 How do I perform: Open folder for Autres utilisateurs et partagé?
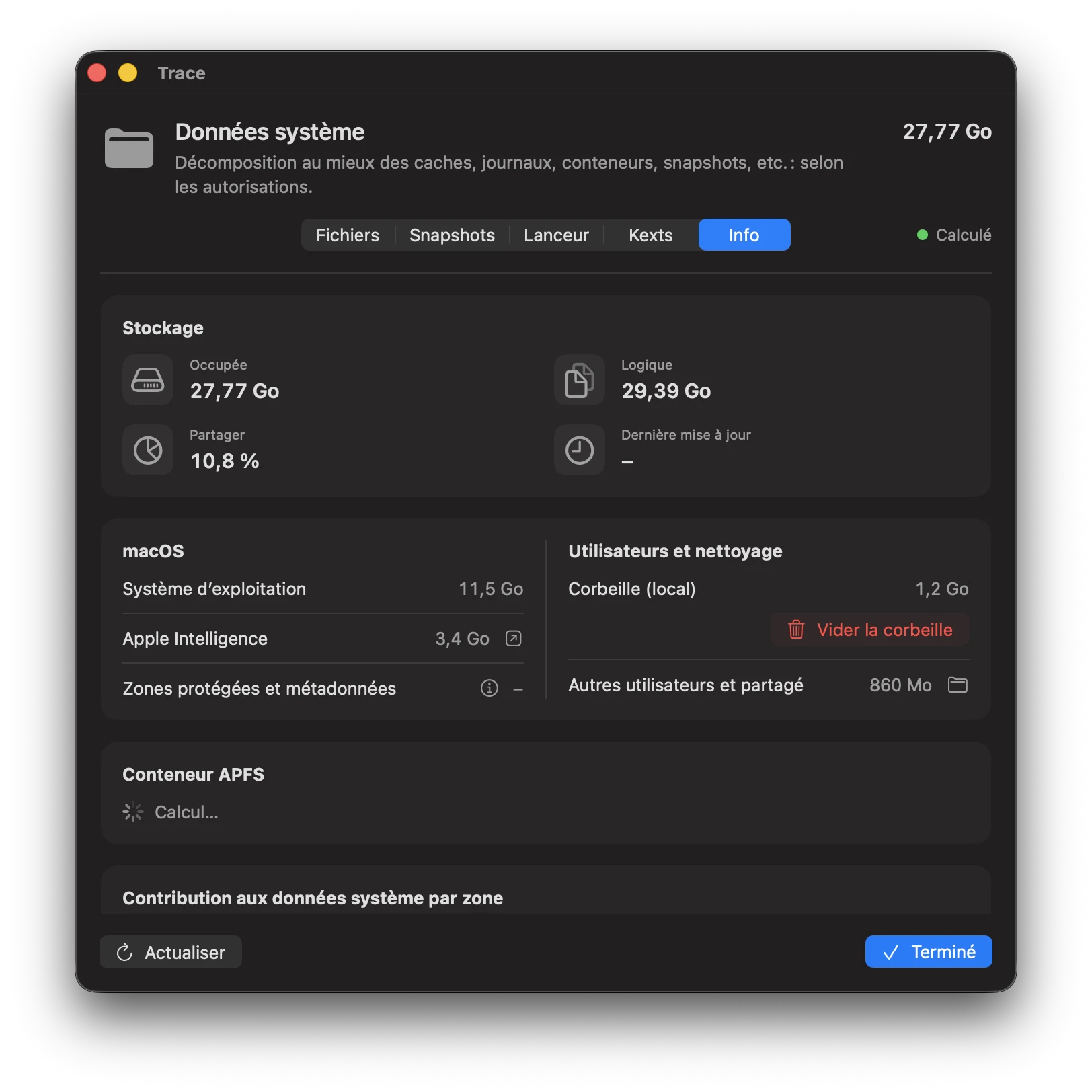[958, 685]
